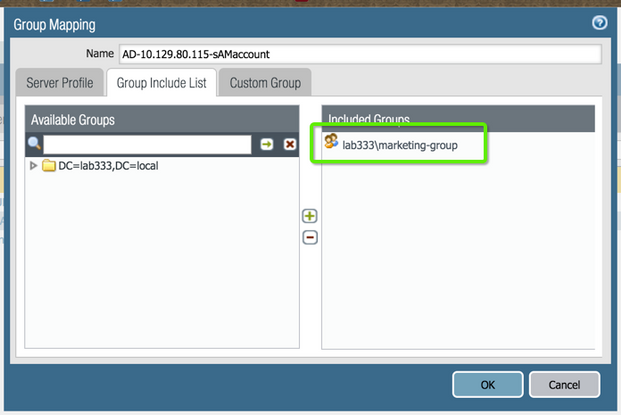
Task: Open the Group Mapping help icon
Action: [600, 23]
